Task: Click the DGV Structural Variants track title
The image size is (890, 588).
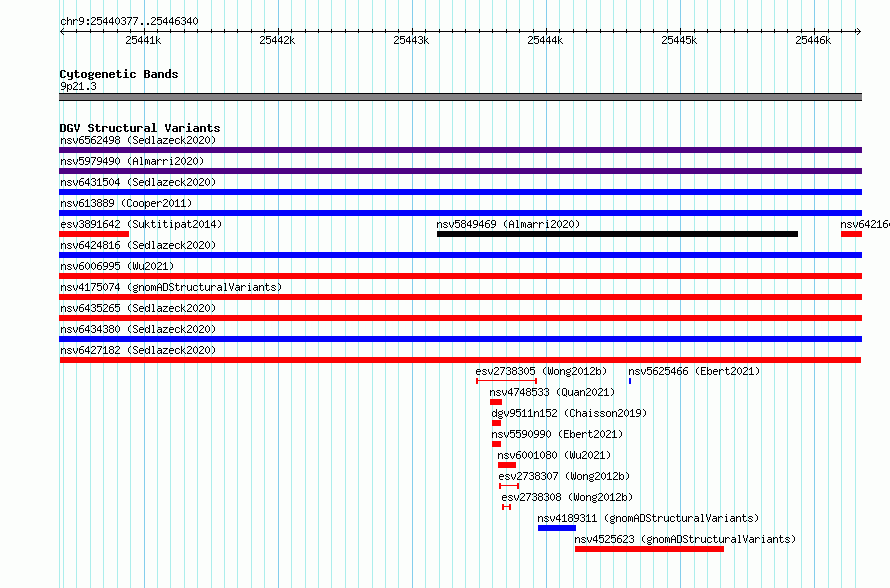Action: click(140, 128)
